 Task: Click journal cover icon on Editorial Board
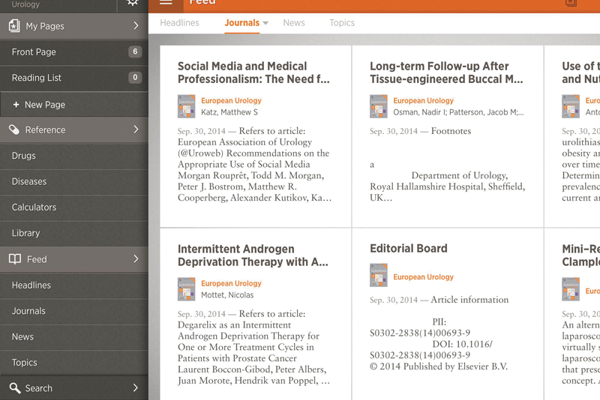click(x=378, y=276)
